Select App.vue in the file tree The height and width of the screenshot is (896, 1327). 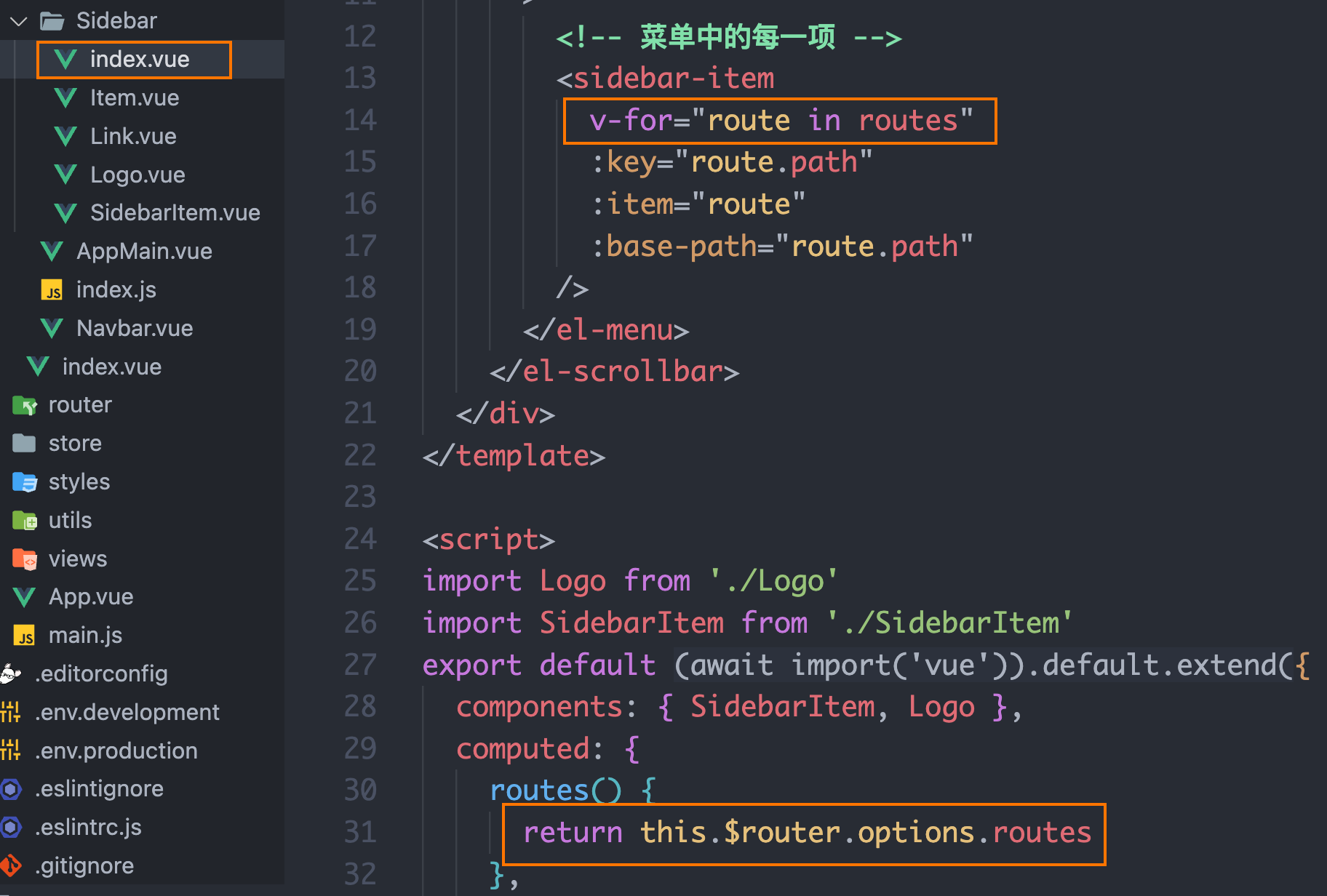click(89, 596)
